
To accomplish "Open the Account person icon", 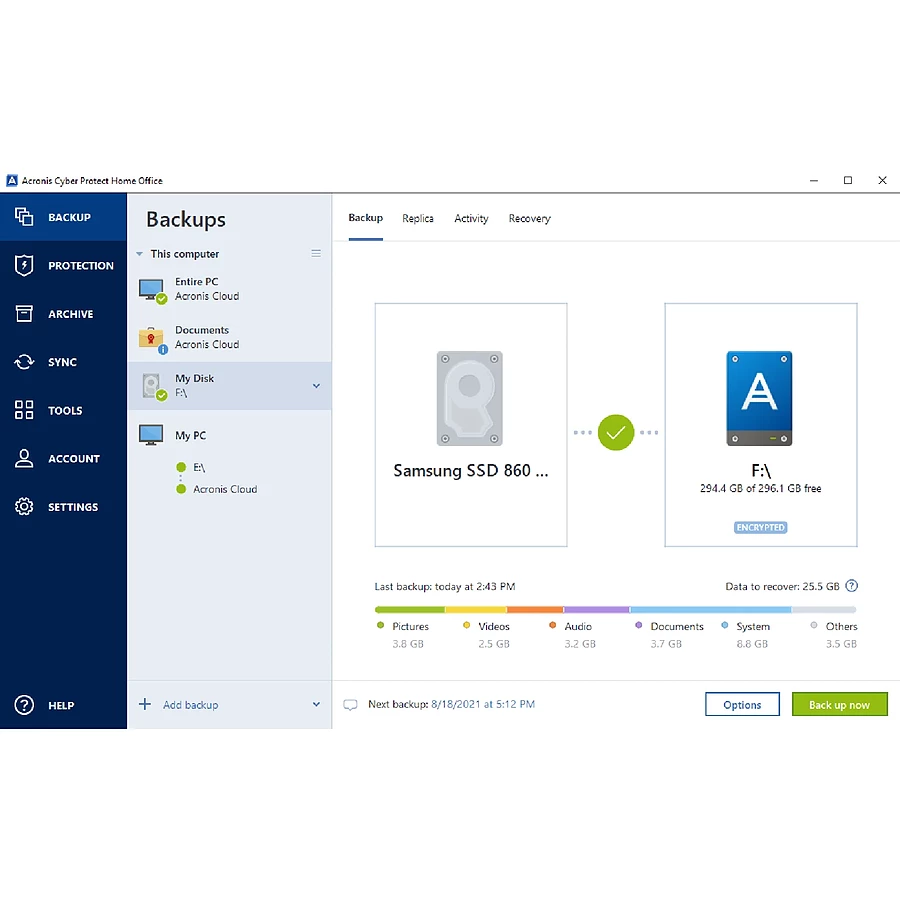I will (24, 458).
